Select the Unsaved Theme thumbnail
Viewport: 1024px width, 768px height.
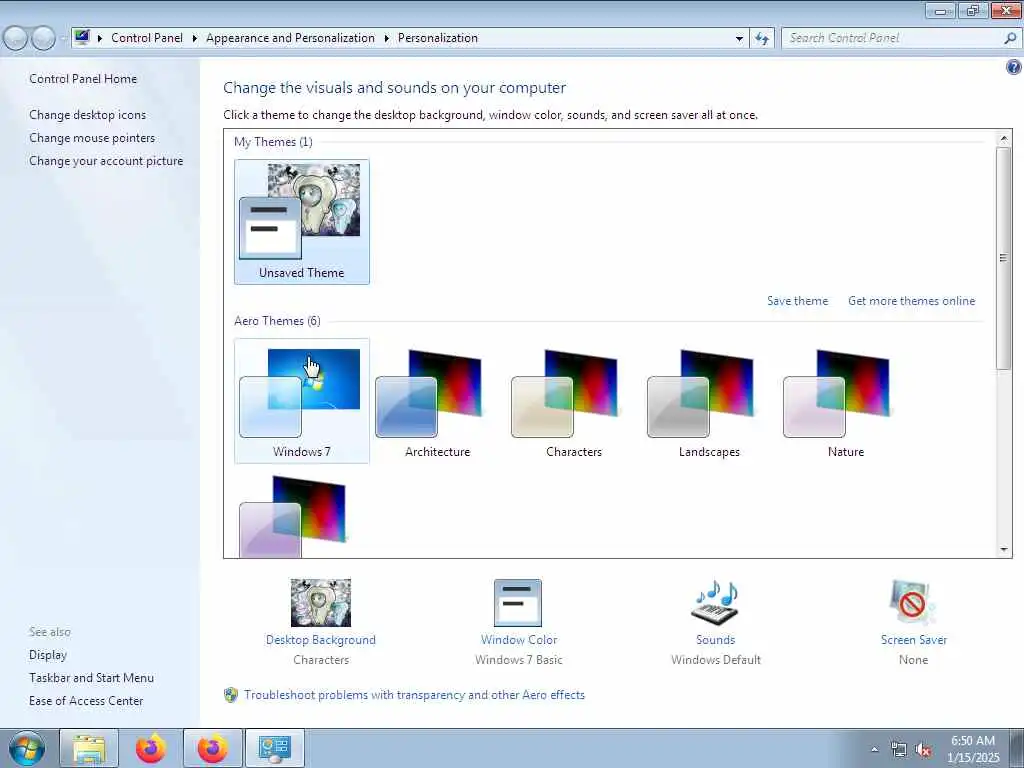(302, 221)
